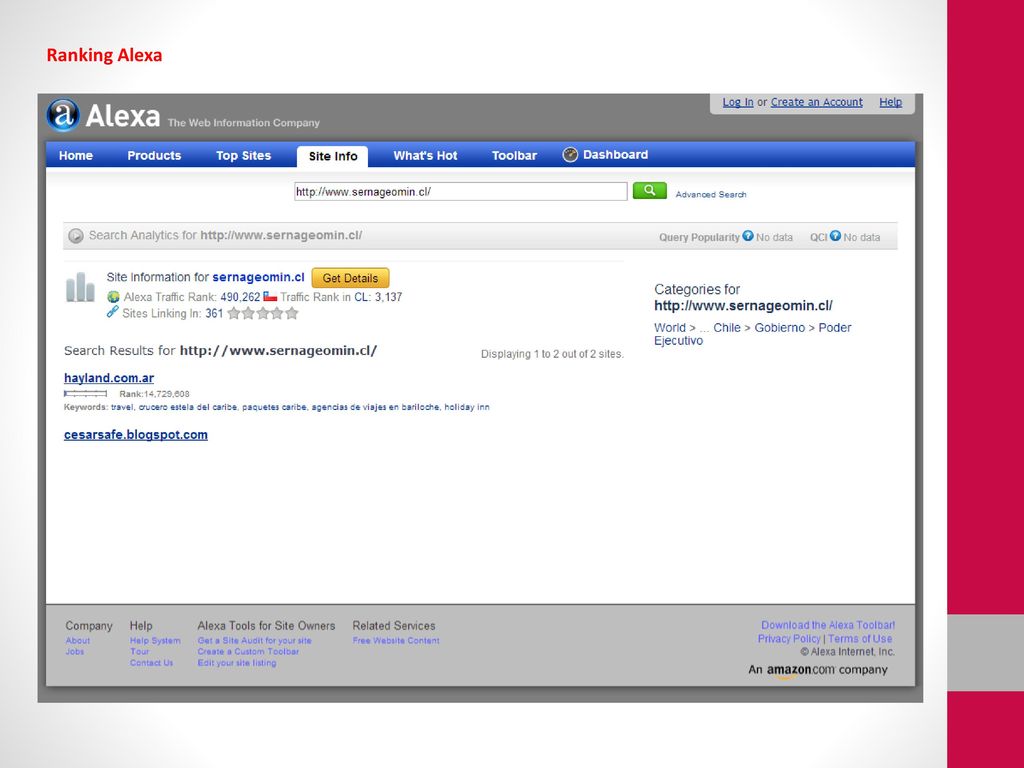This screenshot has width=1024, height=768.
Task: Open cesarsafe.blogspot.com search result
Action: pyautogui.click(x=136, y=435)
